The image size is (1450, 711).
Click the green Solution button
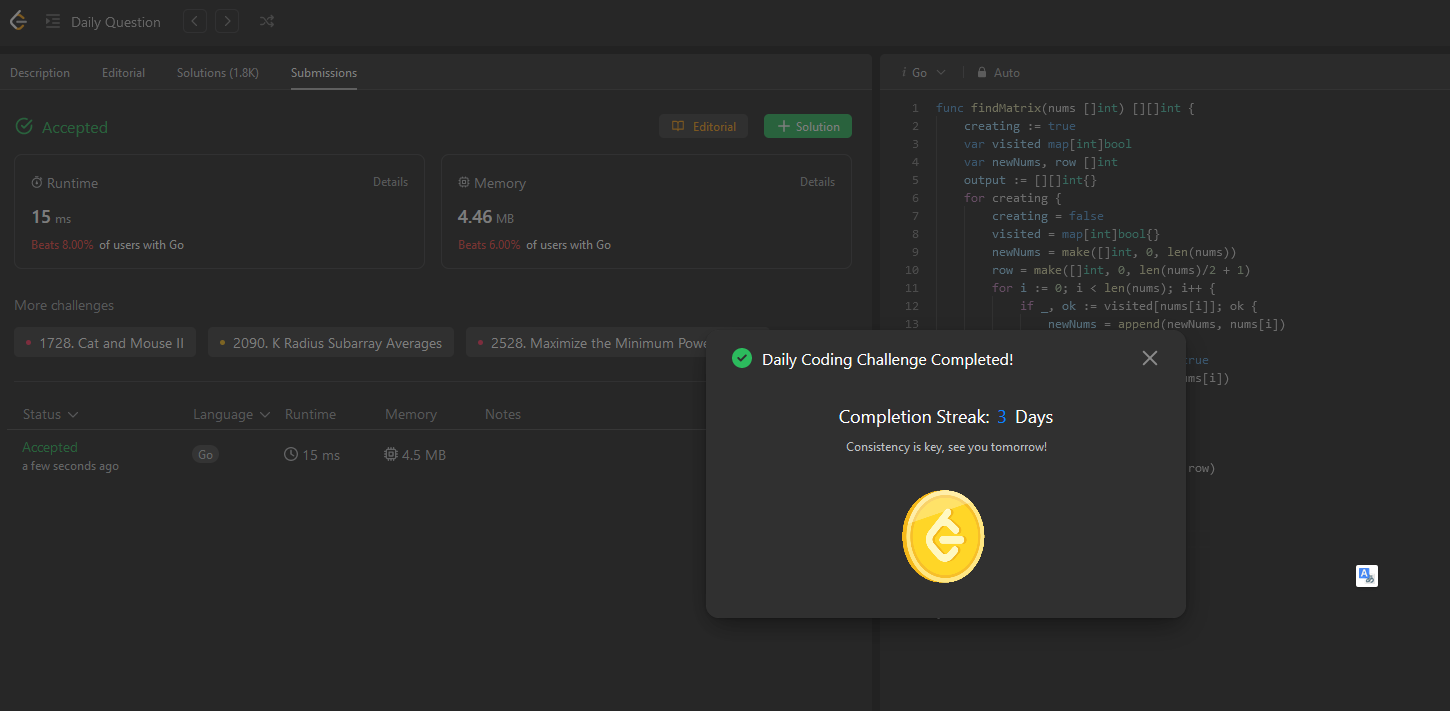[x=808, y=126]
